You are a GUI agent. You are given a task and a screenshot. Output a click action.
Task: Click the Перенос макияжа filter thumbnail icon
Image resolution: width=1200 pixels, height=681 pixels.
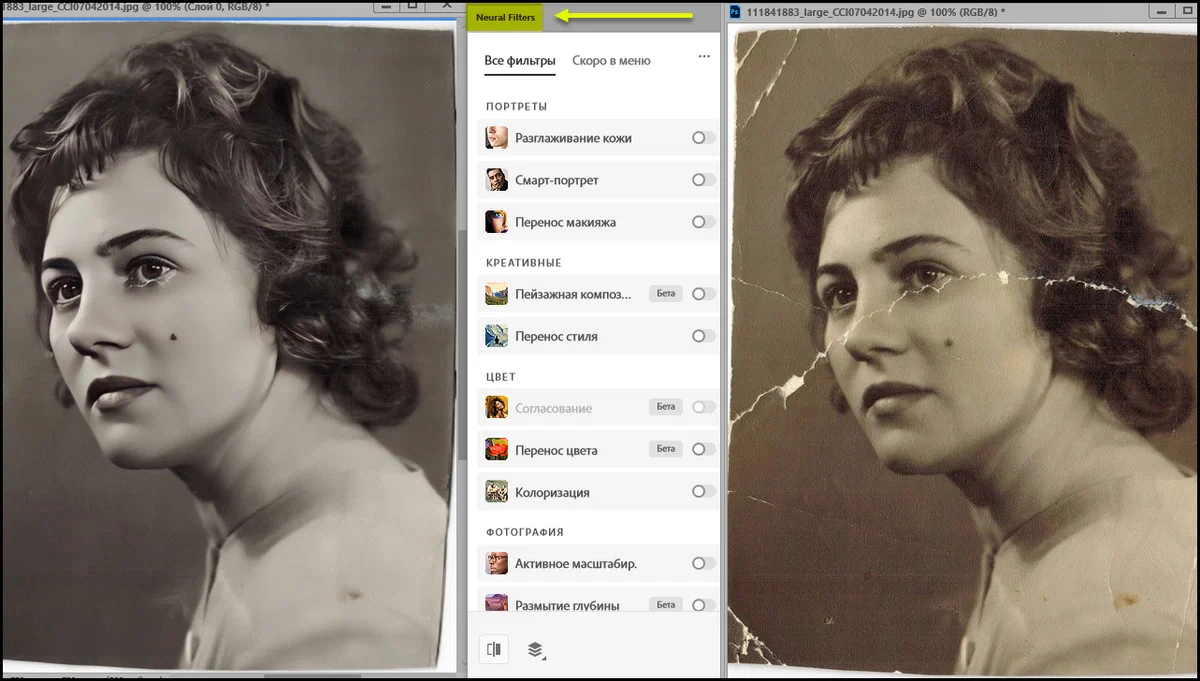coord(497,222)
